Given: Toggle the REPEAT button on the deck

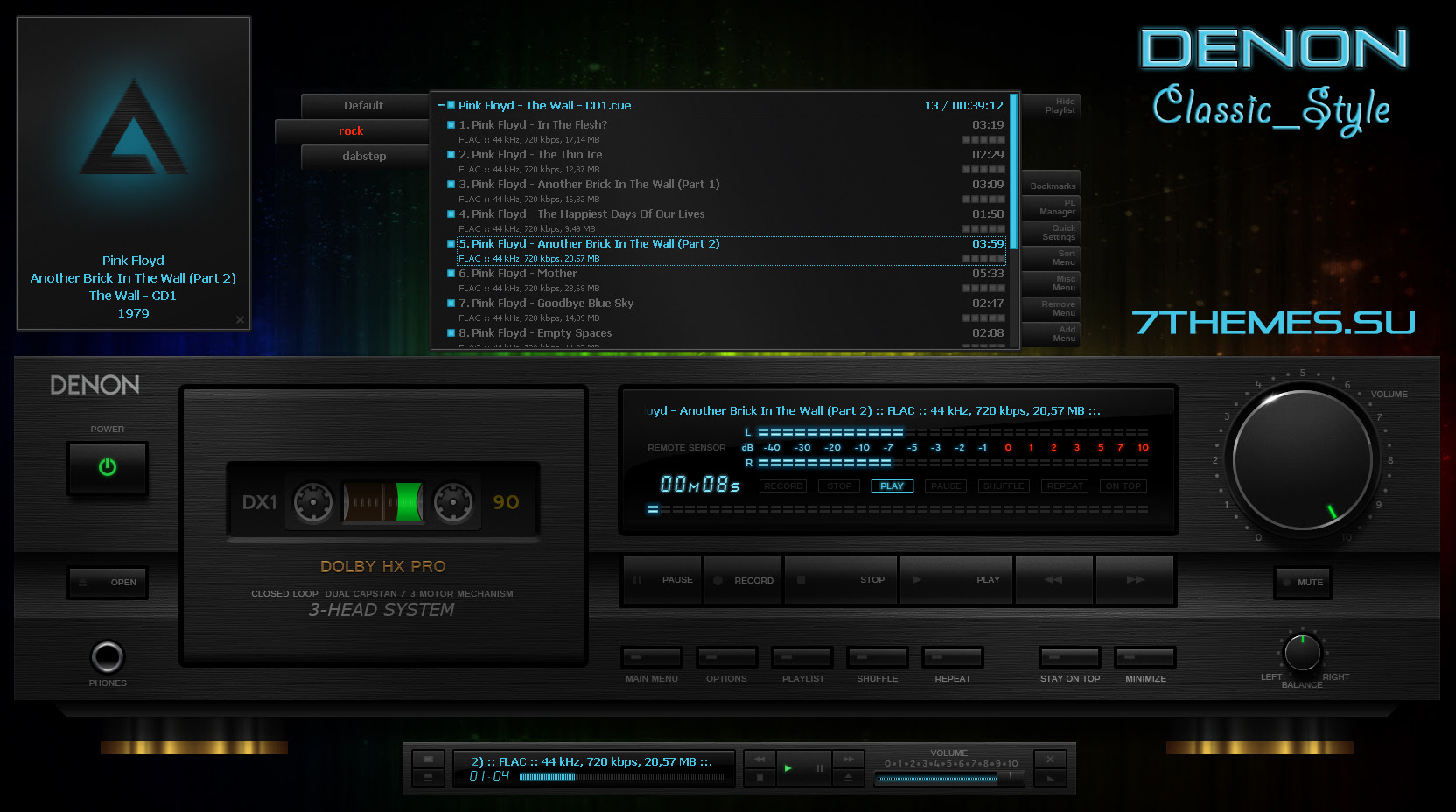Looking at the screenshot, I should (x=953, y=657).
